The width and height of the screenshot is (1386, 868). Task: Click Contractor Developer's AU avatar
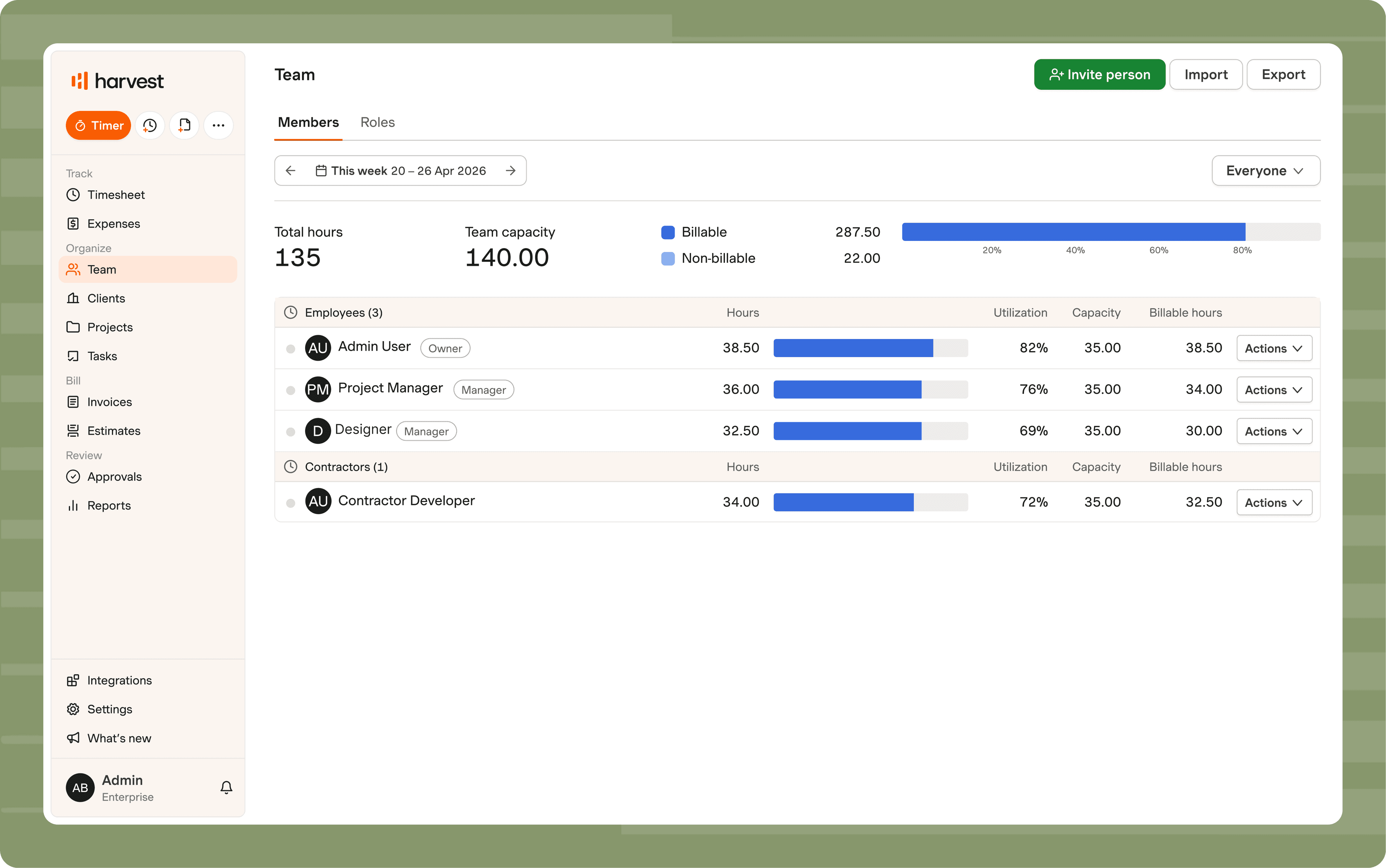318,501
